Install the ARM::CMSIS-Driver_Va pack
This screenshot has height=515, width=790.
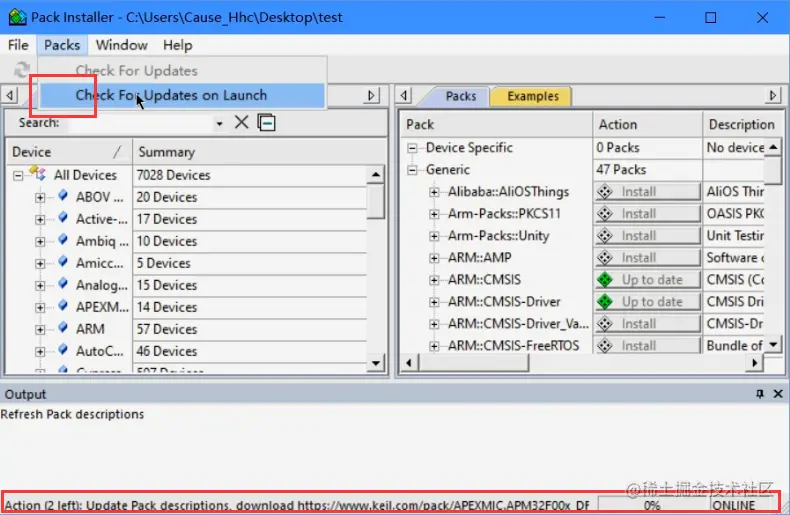pos(647,324)
